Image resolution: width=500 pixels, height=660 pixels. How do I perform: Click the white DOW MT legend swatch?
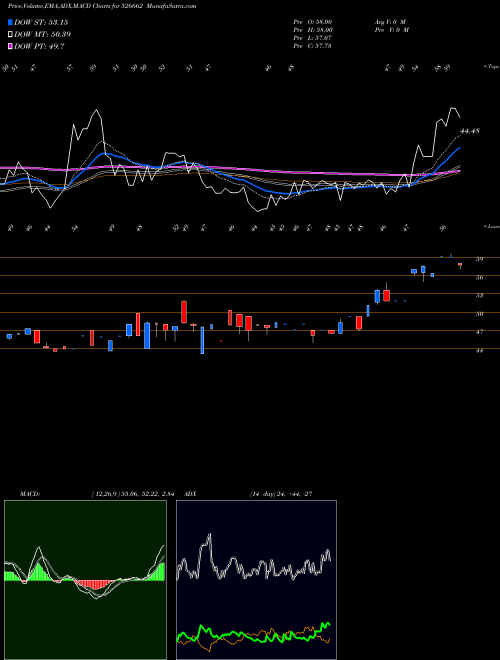(x=10, y=35)
